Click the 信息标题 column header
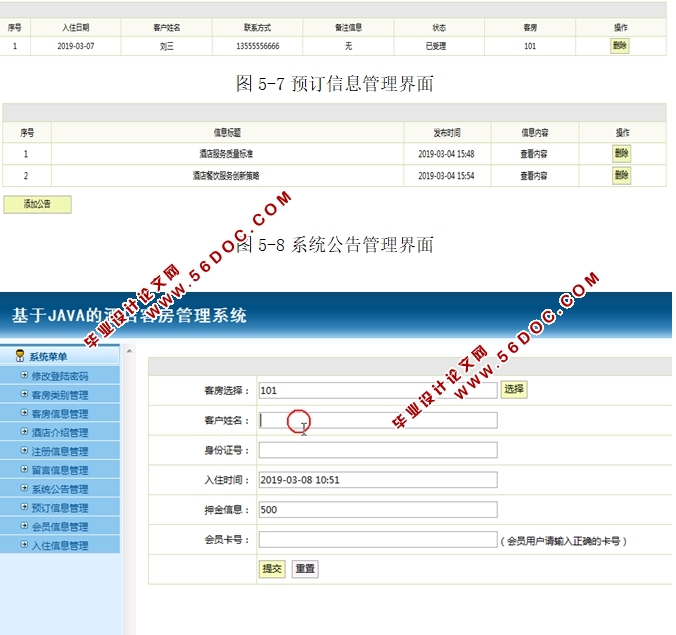 pos(227,133)
